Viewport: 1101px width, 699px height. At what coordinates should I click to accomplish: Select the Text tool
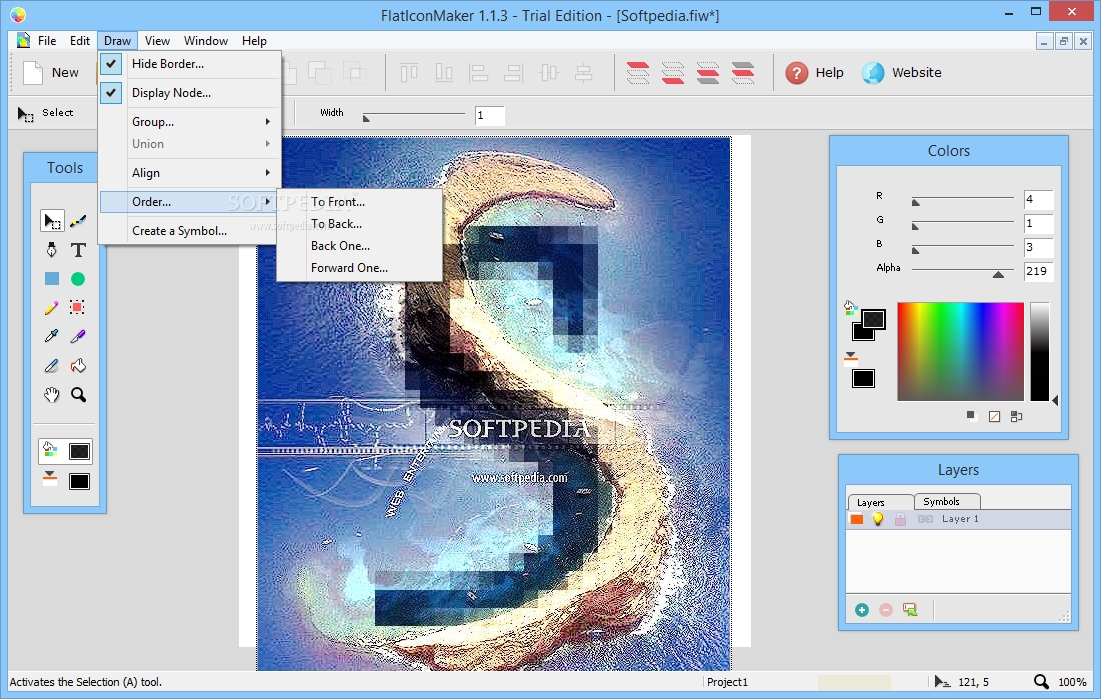(x=78, y=249)
